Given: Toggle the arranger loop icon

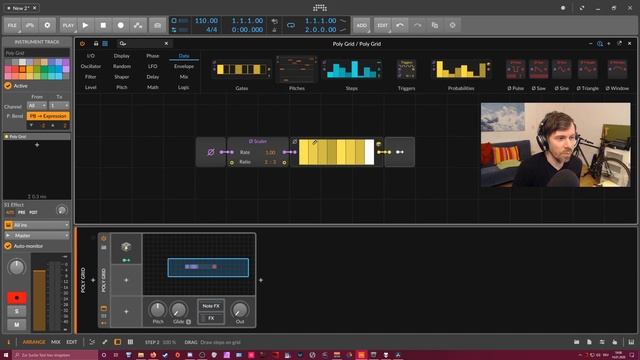Looking at the screenshot, I should click(291, 25).
